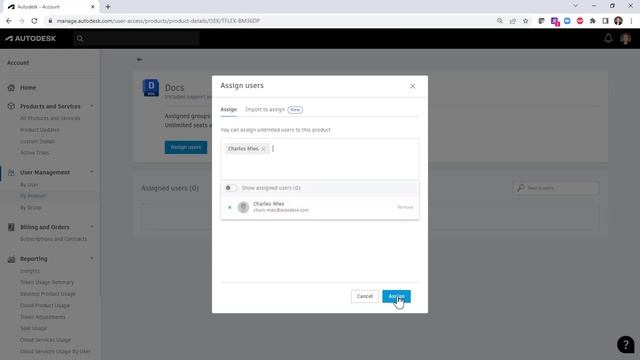
Task: Open the notifications bell
Action: pyautogui.click(x=608, y=38)
